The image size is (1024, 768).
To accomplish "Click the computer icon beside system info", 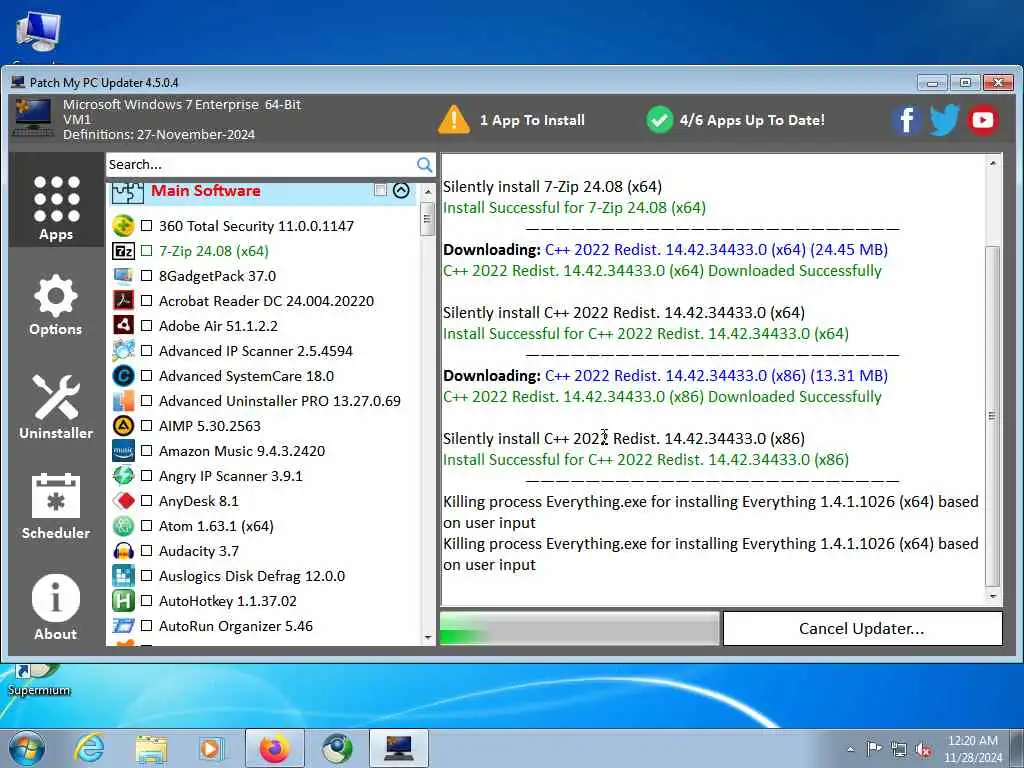I will 33,118.
